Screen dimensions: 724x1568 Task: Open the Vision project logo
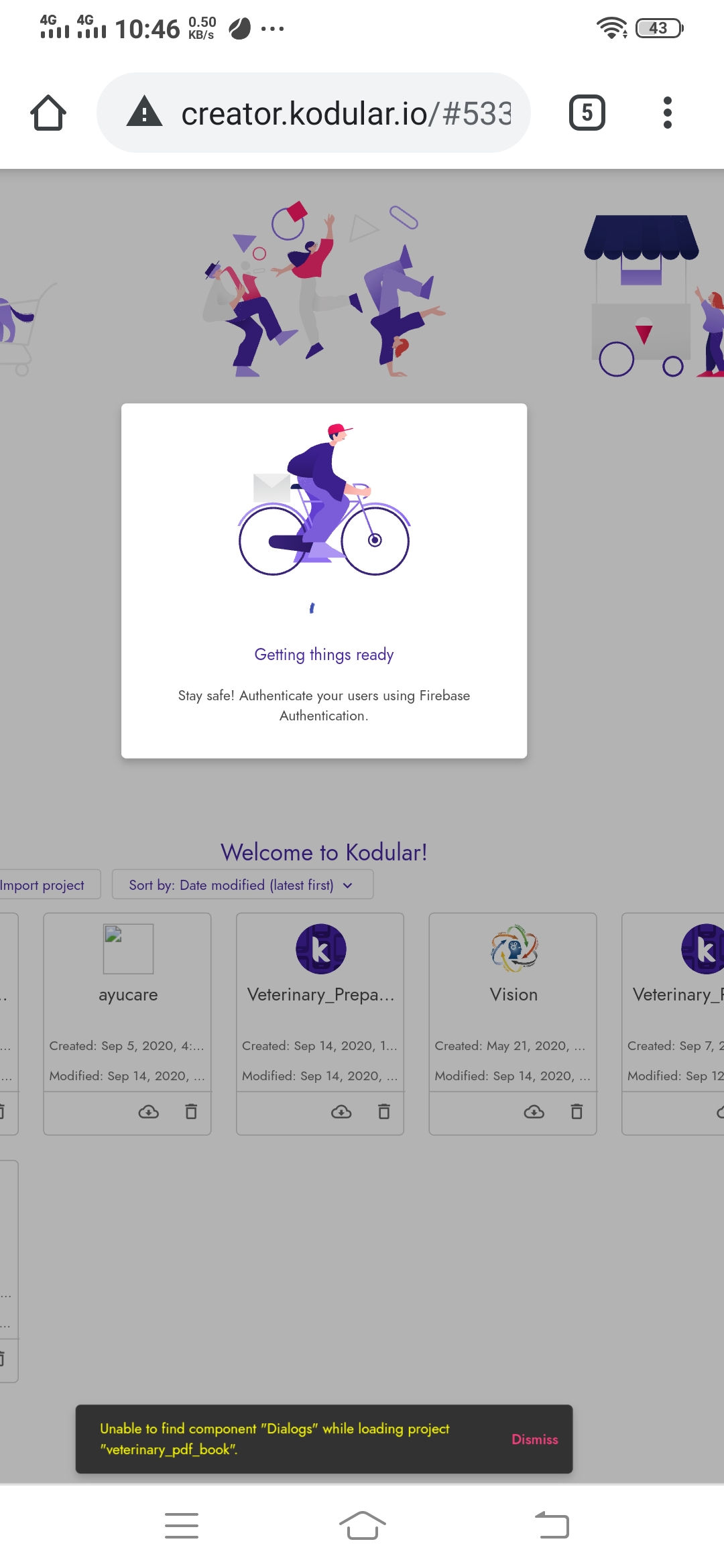point(514,949)
